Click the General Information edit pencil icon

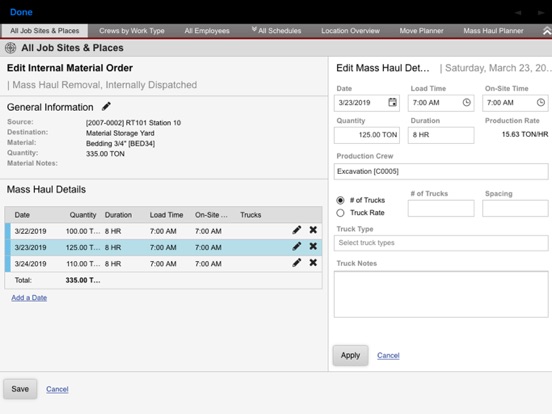(x=106, y=106)
